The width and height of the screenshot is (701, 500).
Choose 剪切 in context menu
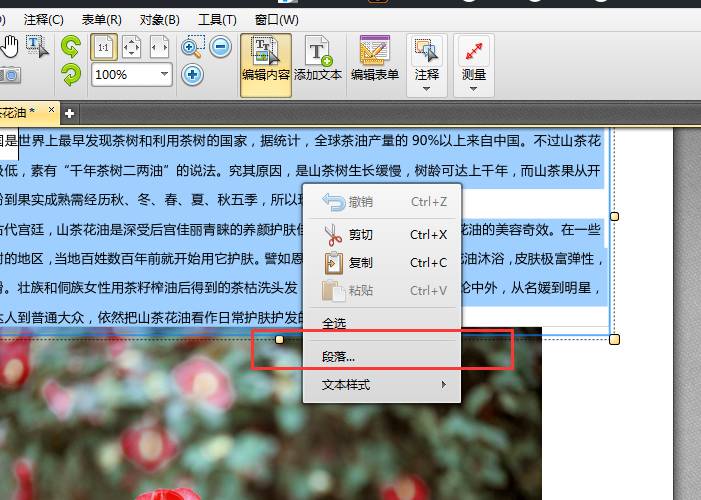[382, 234]
